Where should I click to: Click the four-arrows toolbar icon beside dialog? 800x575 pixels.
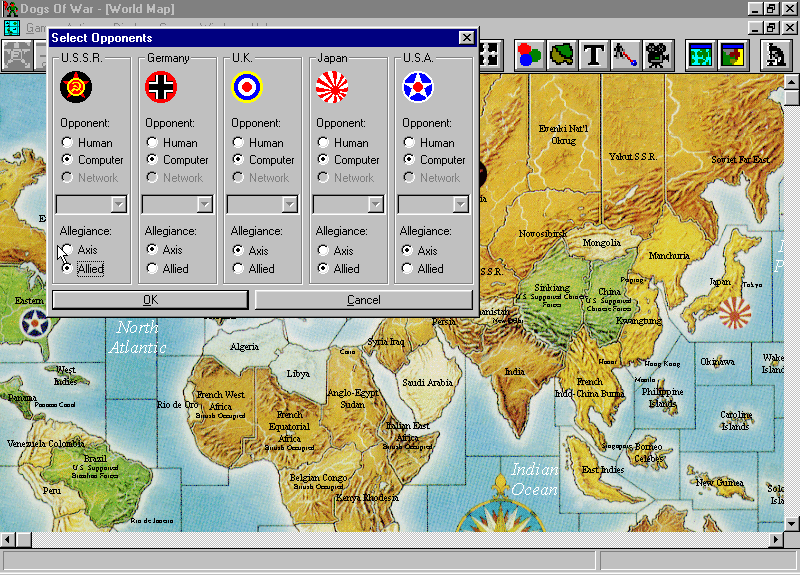(489, 55)
